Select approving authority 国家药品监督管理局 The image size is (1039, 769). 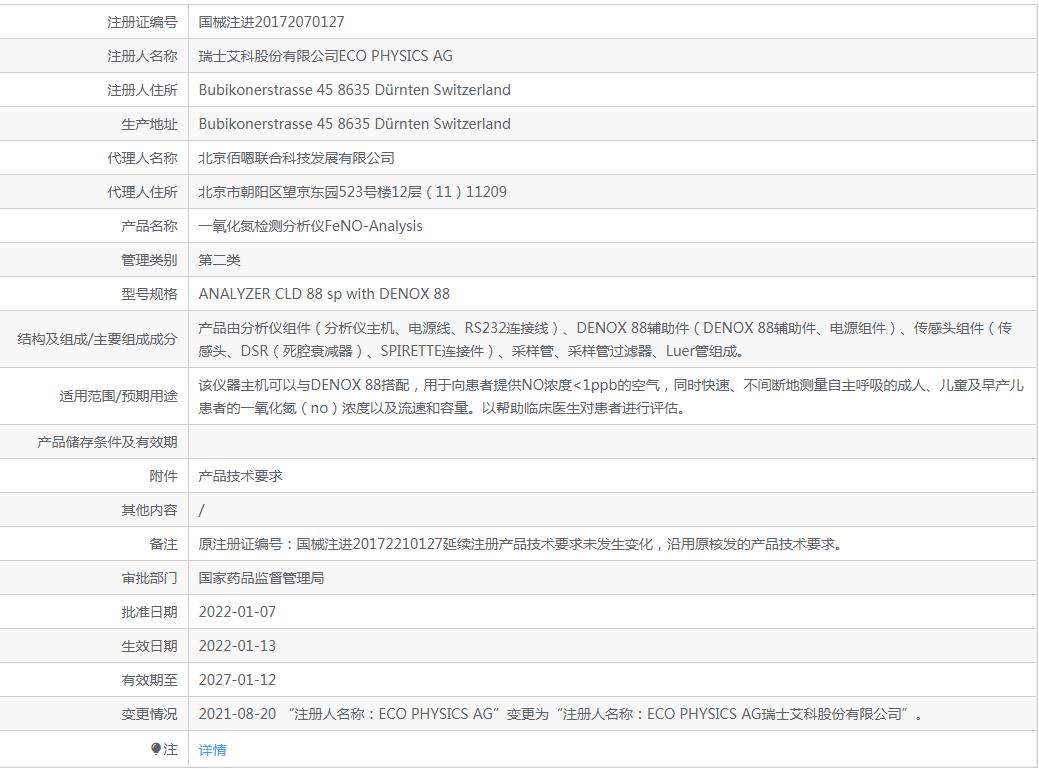pos(261,578)
